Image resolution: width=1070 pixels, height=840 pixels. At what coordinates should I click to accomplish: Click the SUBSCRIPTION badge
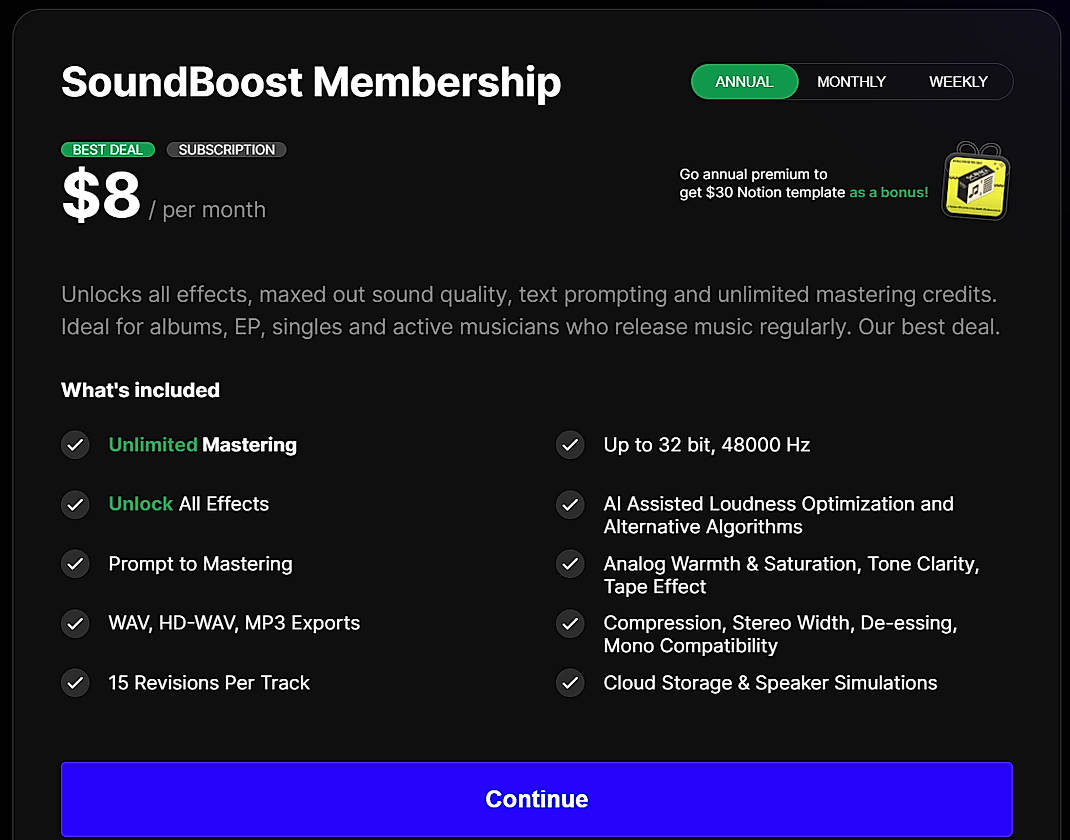[227, 149]
